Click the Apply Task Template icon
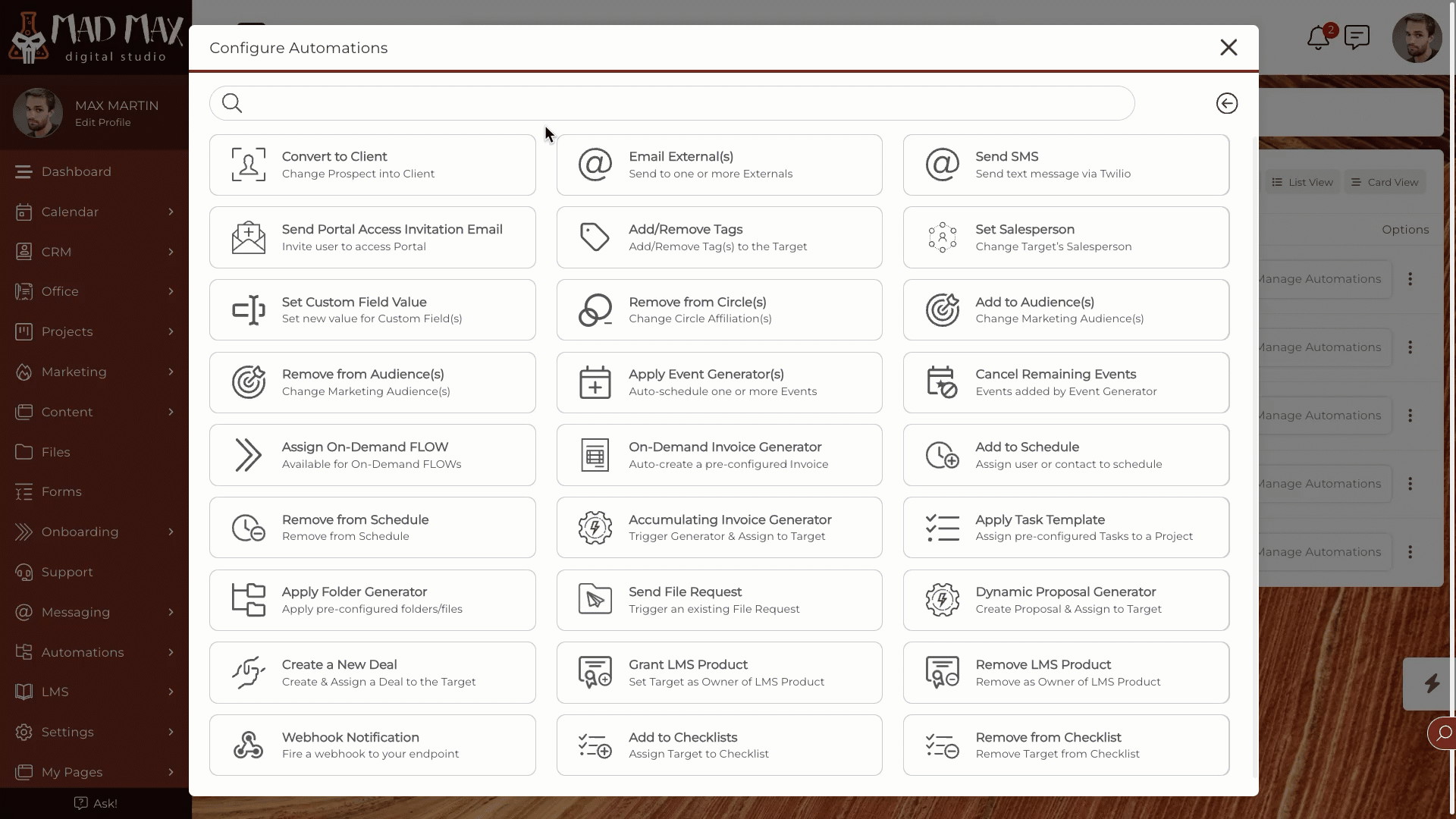Image resolution: width=1456 pixels, height=819 pixels. pyautogui.click(x=942, y=527)
